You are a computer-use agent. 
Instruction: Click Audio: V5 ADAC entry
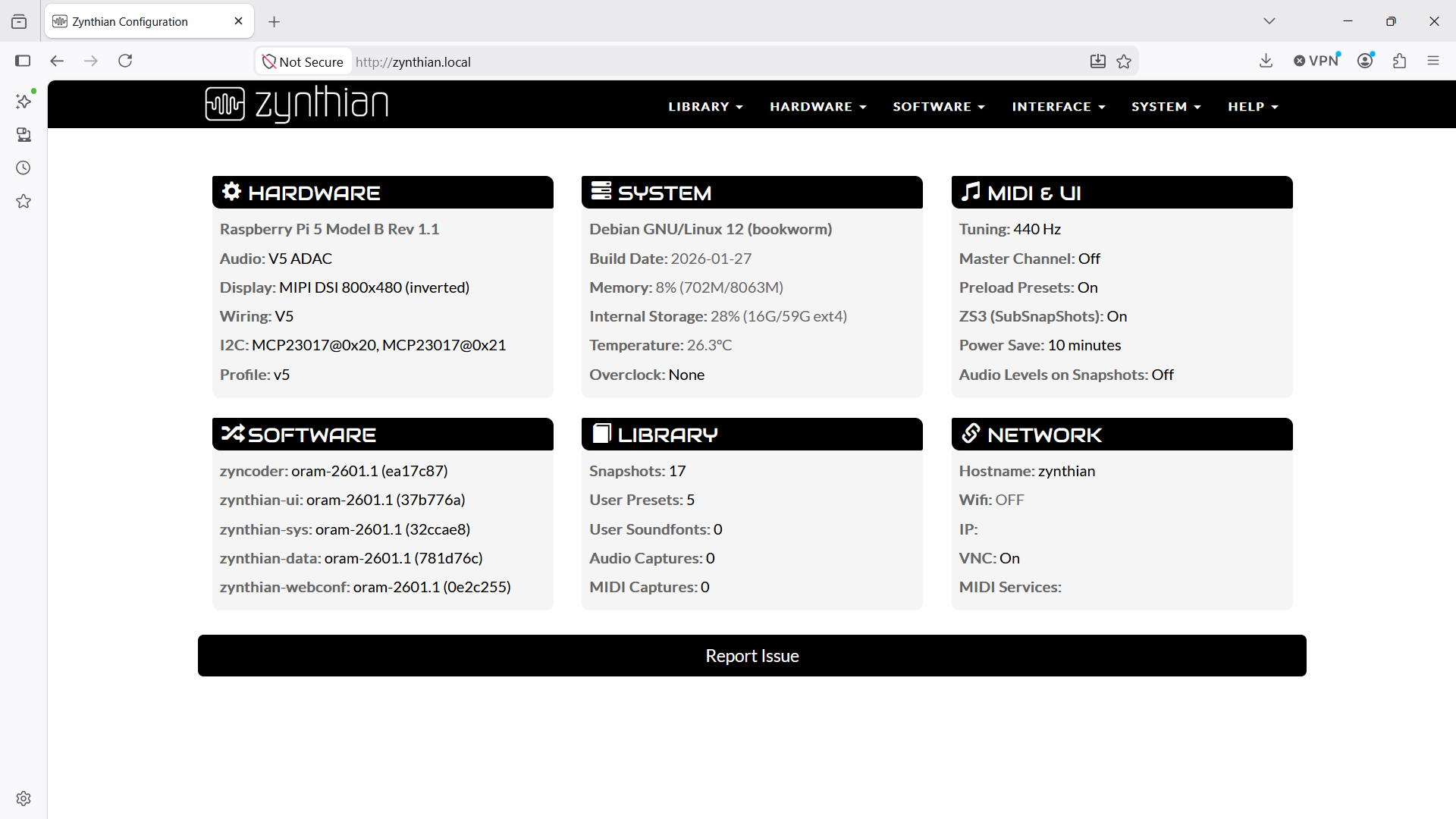[276, 259]
